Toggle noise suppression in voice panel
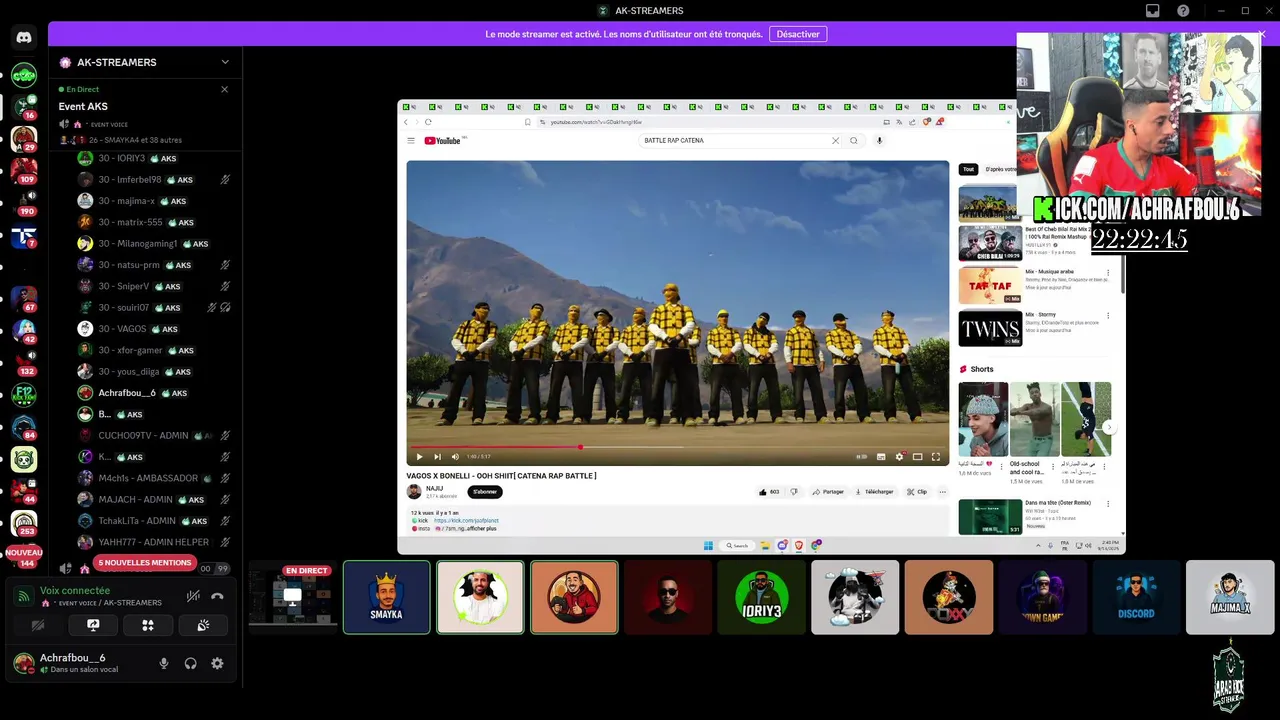This screenshot has height=720, width=1280. tap(193, 596)
